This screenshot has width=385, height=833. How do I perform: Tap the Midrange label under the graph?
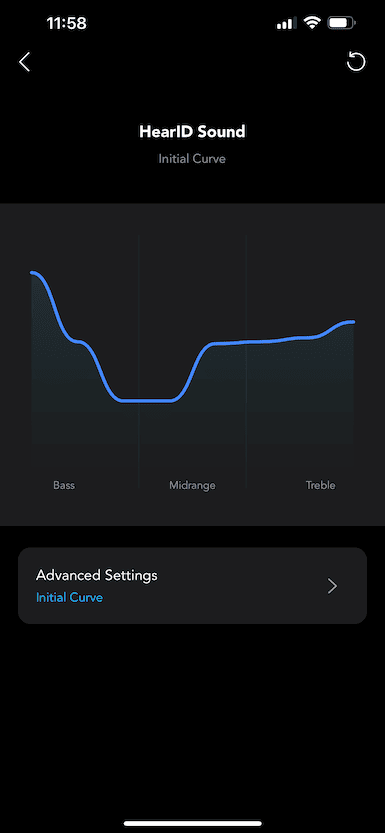(x=192, y=485)
